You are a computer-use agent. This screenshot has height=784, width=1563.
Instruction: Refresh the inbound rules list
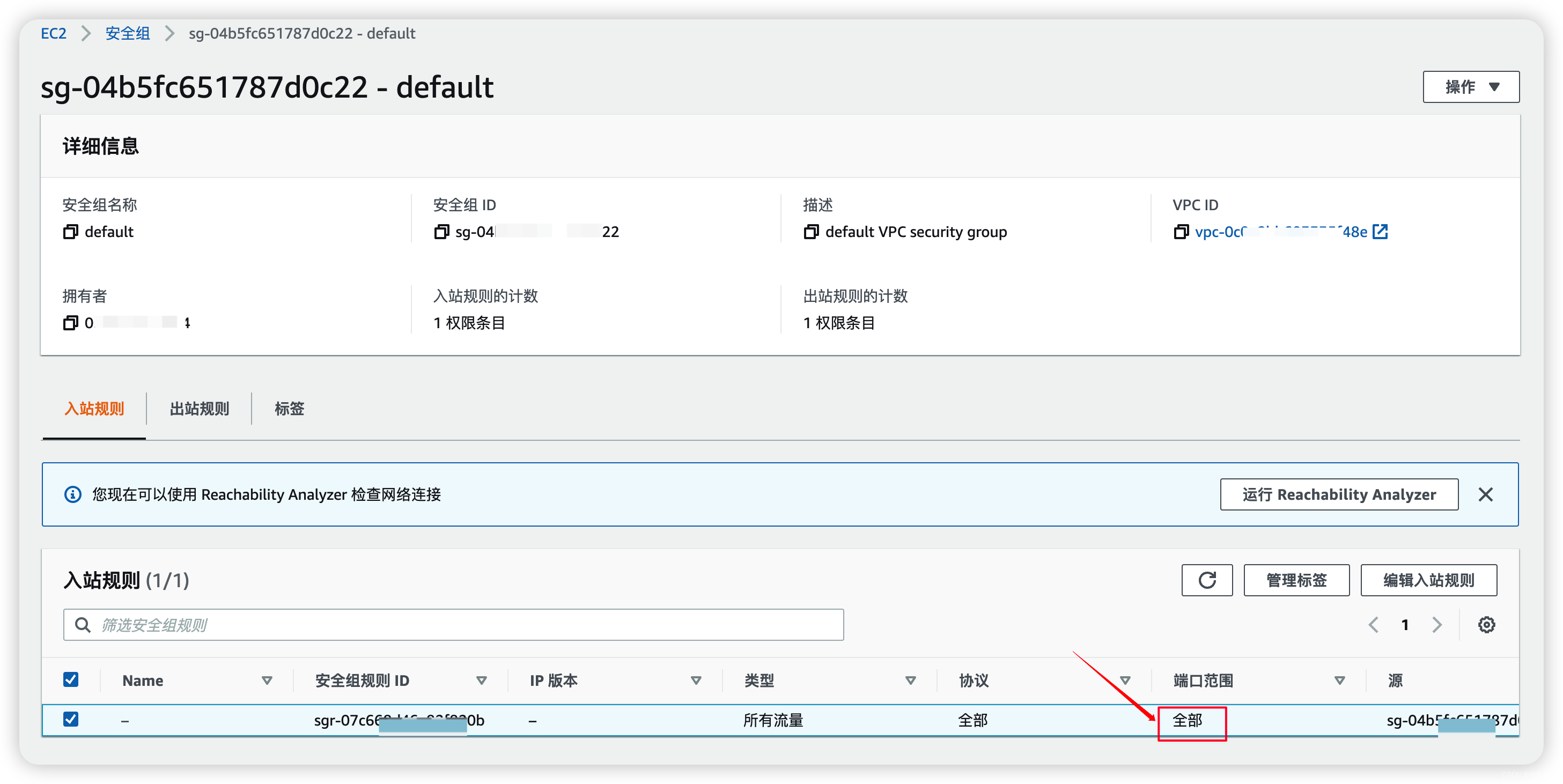pos(1207,580)
